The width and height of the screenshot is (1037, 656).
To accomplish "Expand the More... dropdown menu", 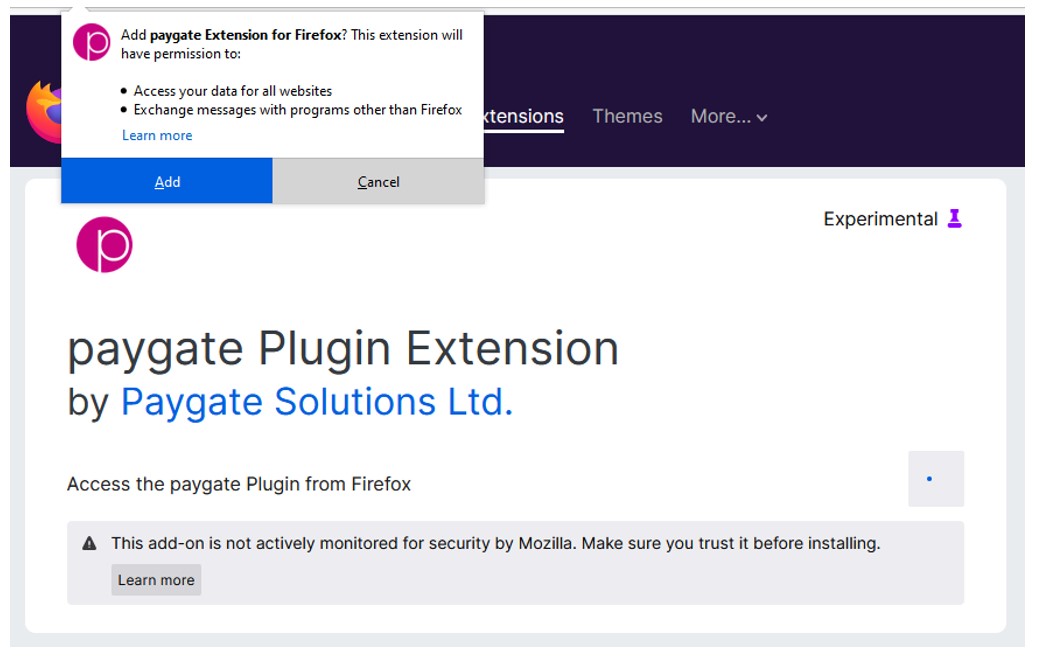I will pyautogui.click(x=729, y=116).
